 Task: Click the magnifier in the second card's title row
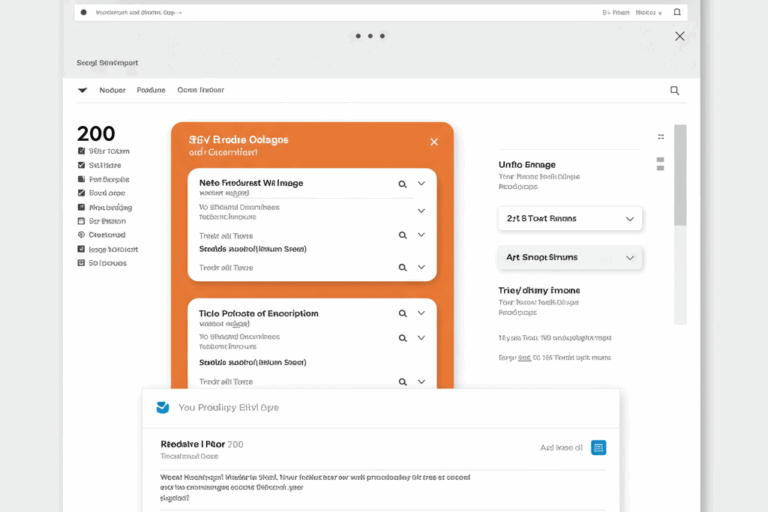403,314
